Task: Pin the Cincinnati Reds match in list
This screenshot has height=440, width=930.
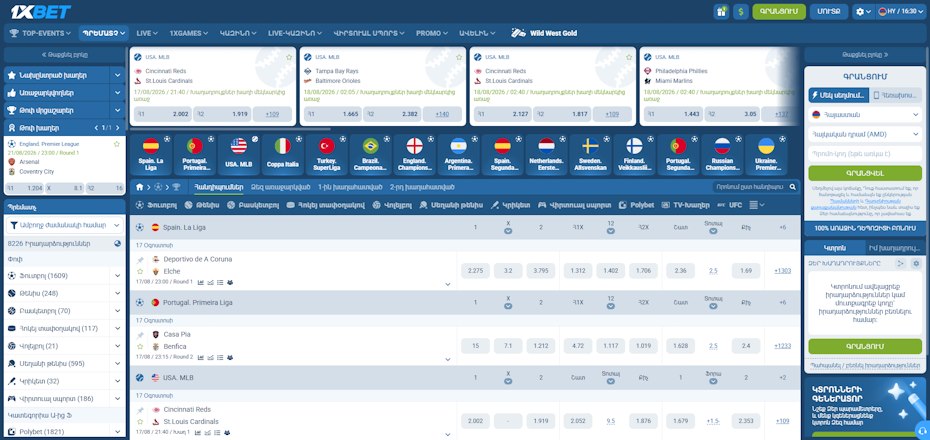Action: [140, 410]
